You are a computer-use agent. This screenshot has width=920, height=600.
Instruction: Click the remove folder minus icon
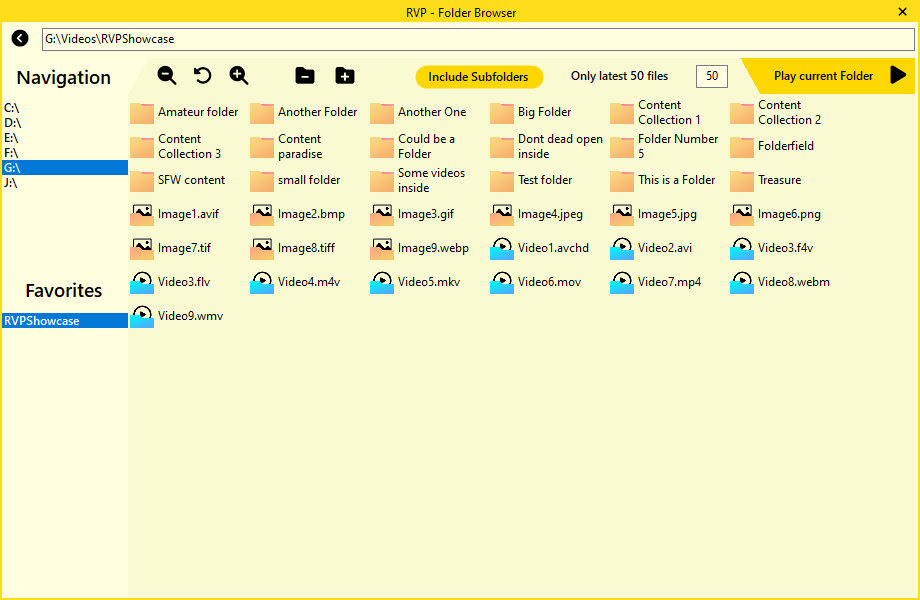(x=305, y=76)
